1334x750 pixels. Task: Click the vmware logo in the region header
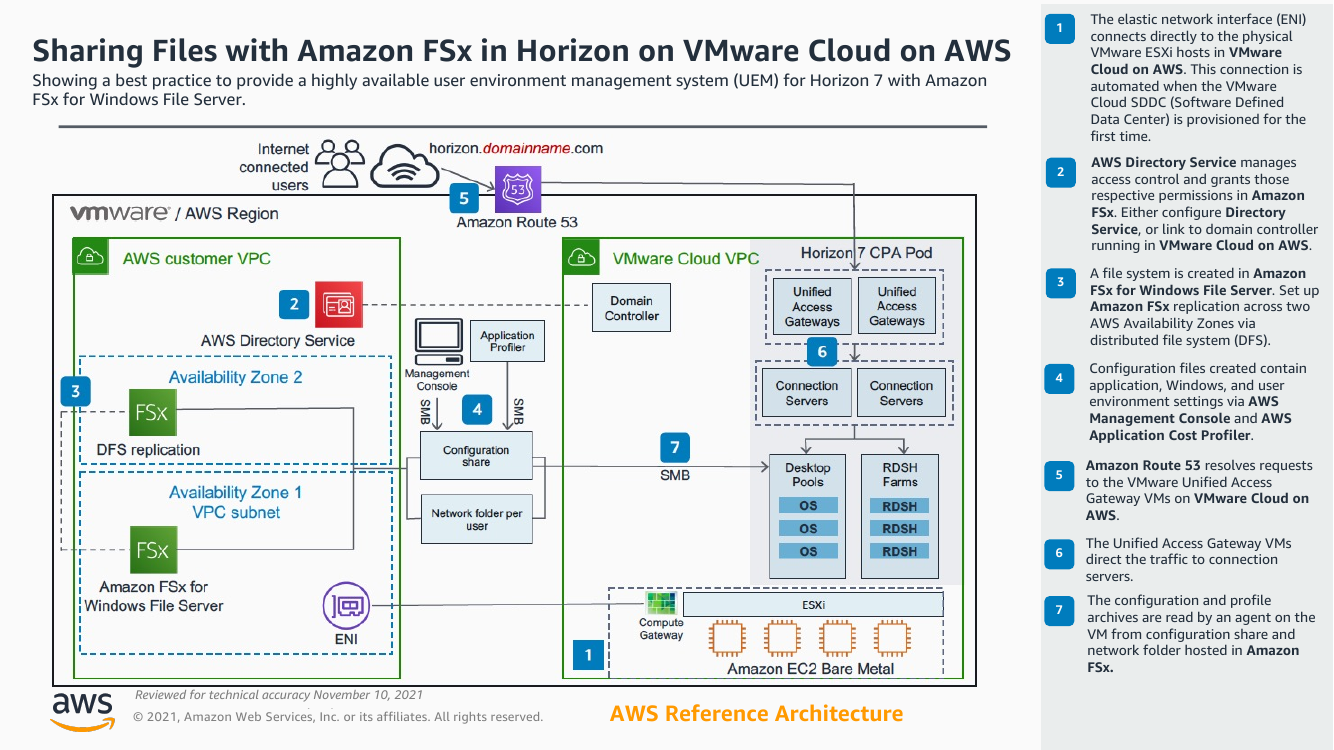click(x=119, y=213)
